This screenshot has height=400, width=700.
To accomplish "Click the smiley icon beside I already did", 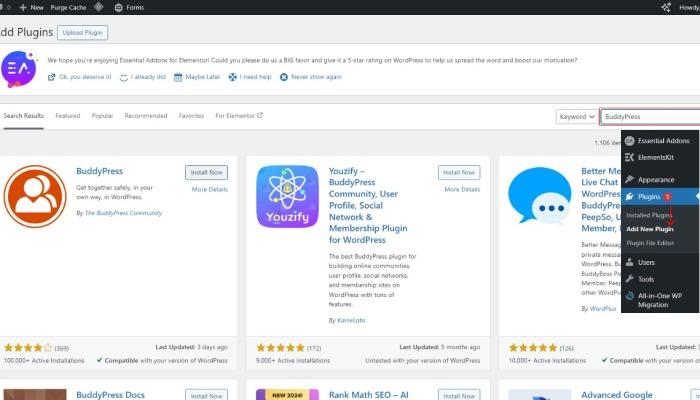I will [124, 77].
